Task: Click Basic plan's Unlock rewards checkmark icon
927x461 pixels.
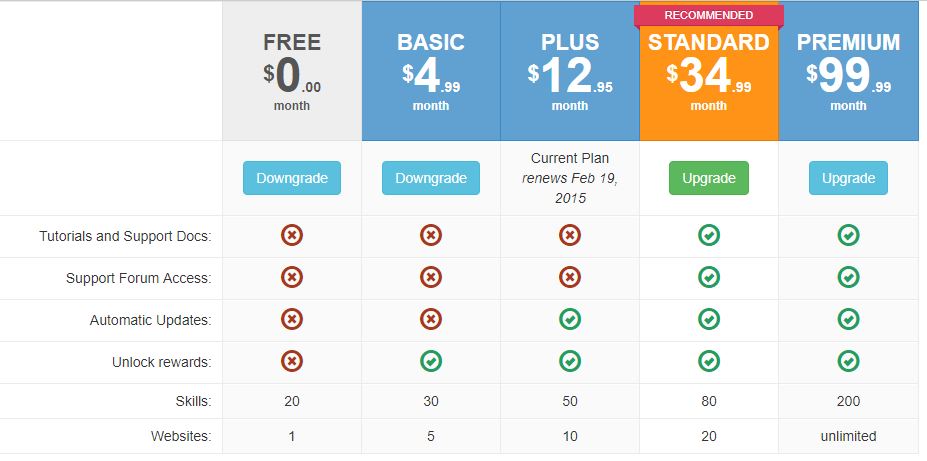Action: tap(430, 361)
